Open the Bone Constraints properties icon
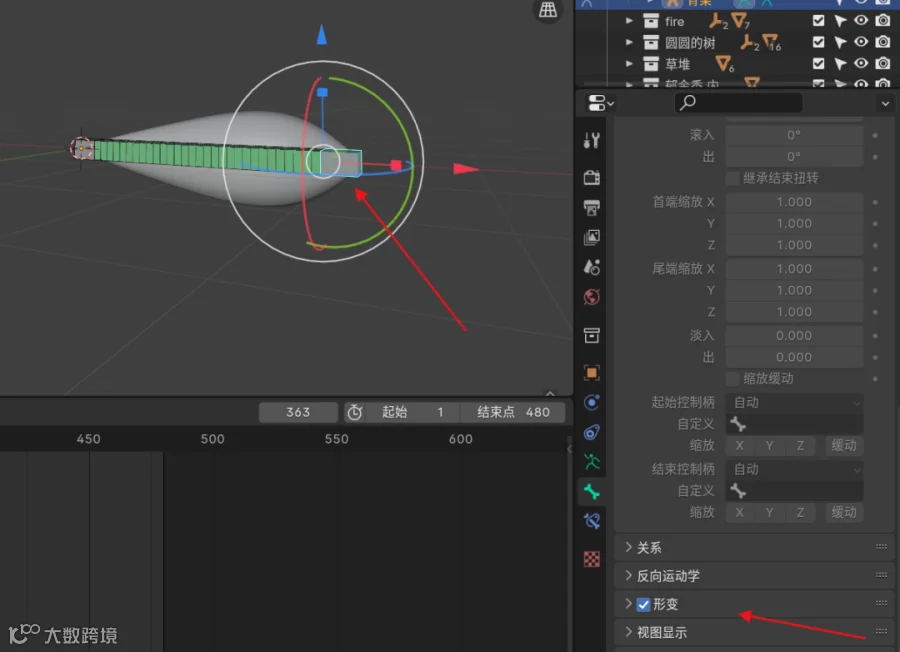This screenshot has width=900, height=652. (592, 521)
